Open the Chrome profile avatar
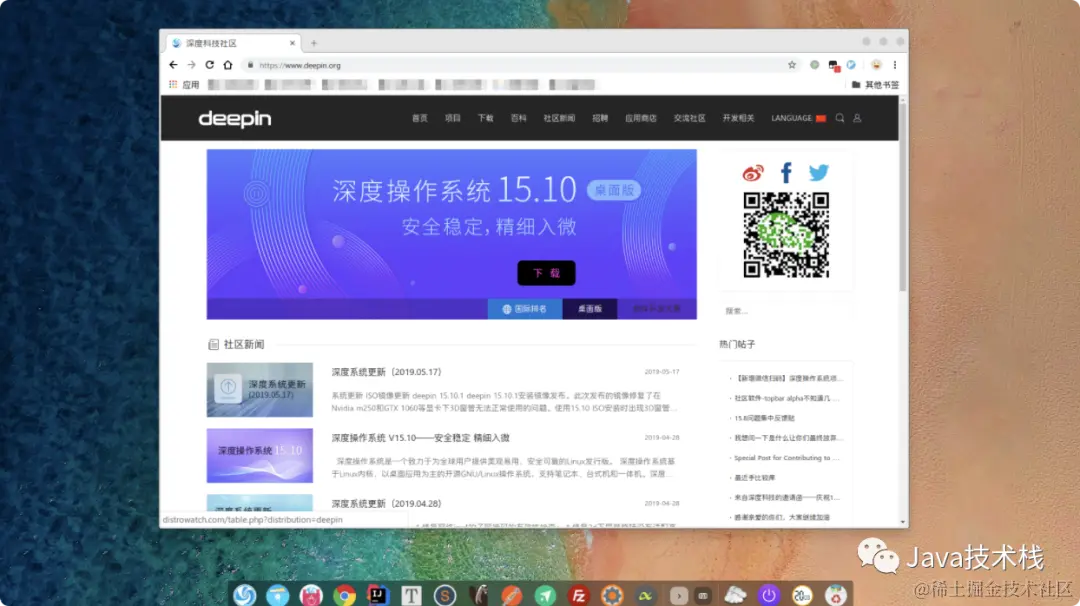Viewport: 1080px width, 606px height. (876, 65)
